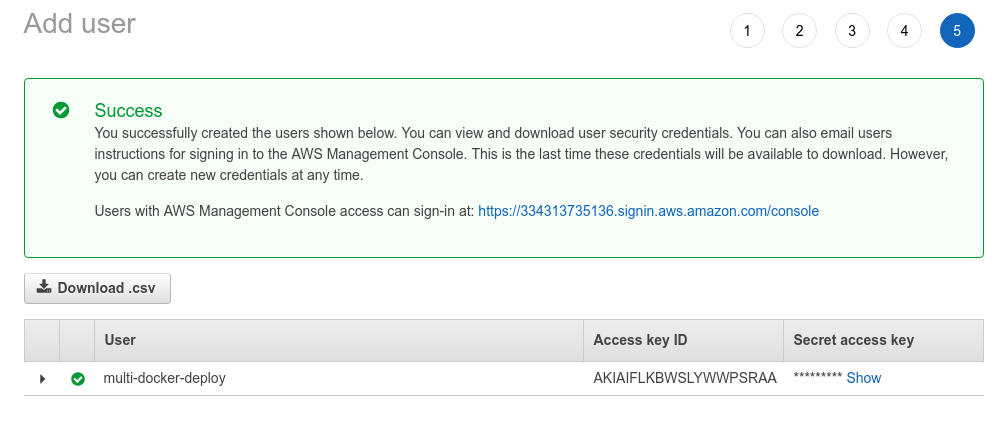Click the Secret access key column header
The width and height of the screenshot is (1007, 423).
(x=854, y=340)
